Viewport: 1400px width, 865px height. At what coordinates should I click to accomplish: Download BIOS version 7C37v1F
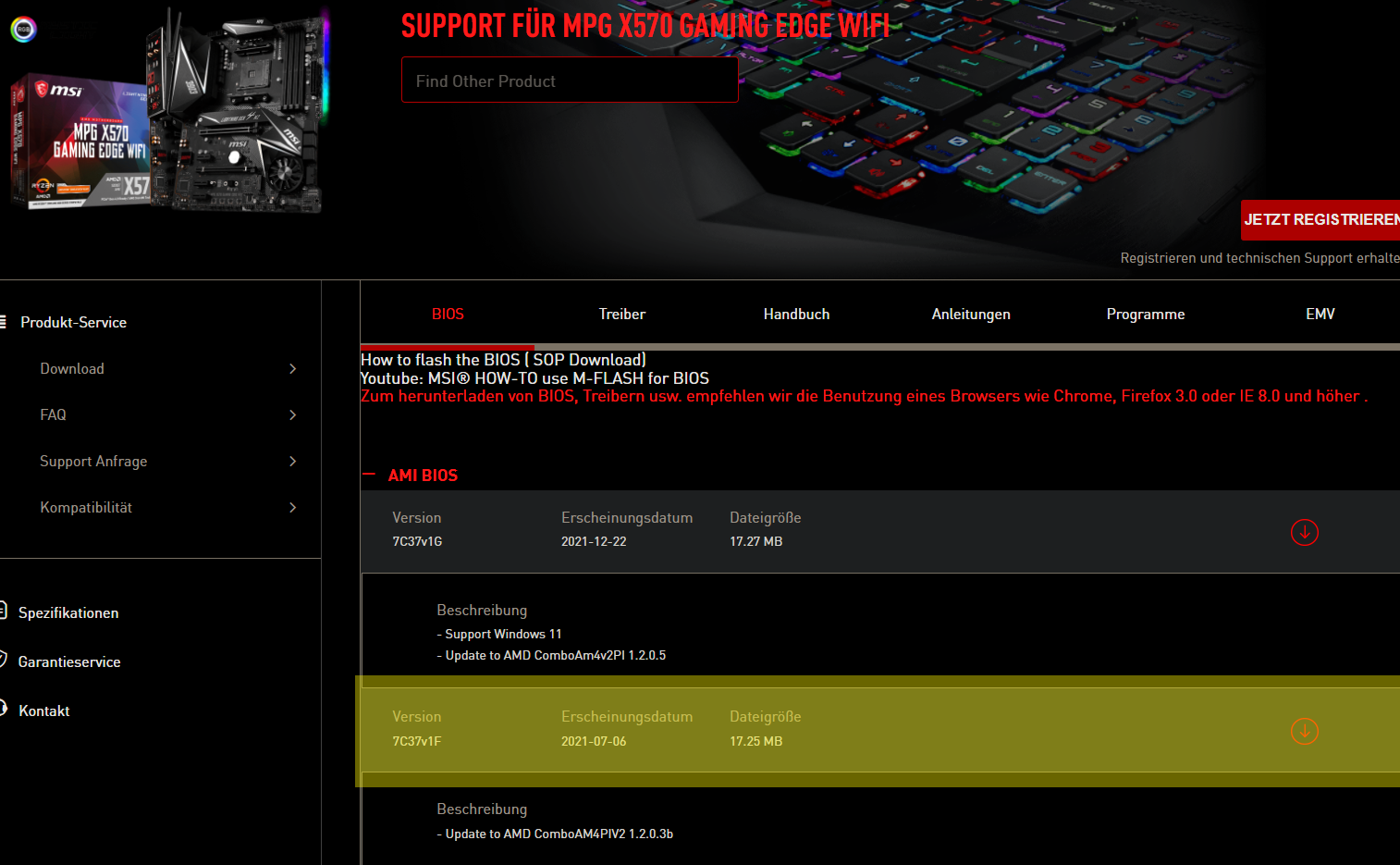[x=1304, y=731]
